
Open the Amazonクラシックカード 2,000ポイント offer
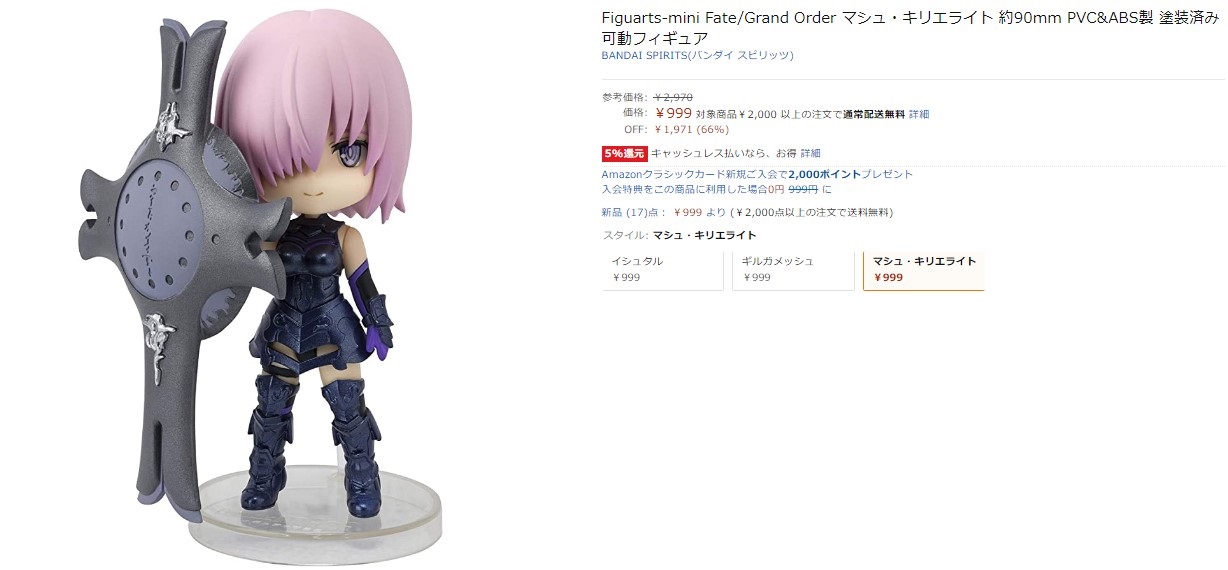coord(757,174)
